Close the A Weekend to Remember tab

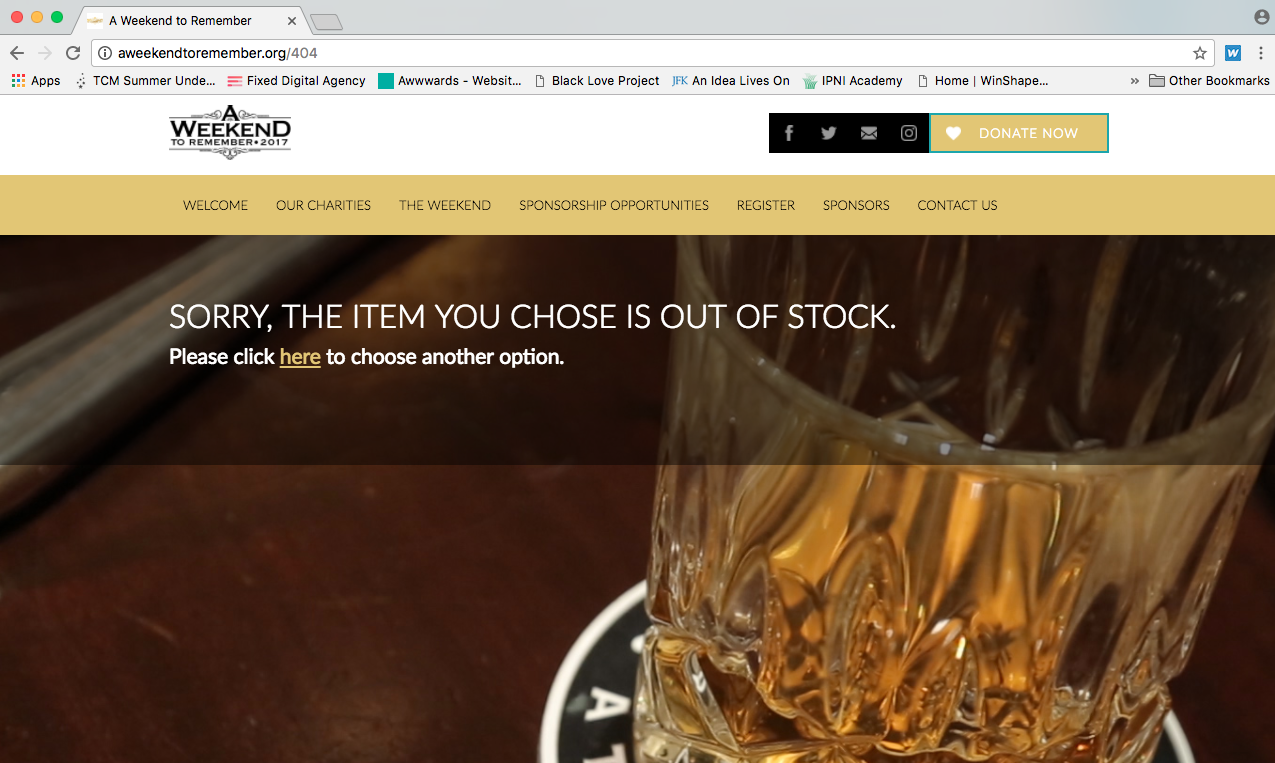[x=292, y=20]
